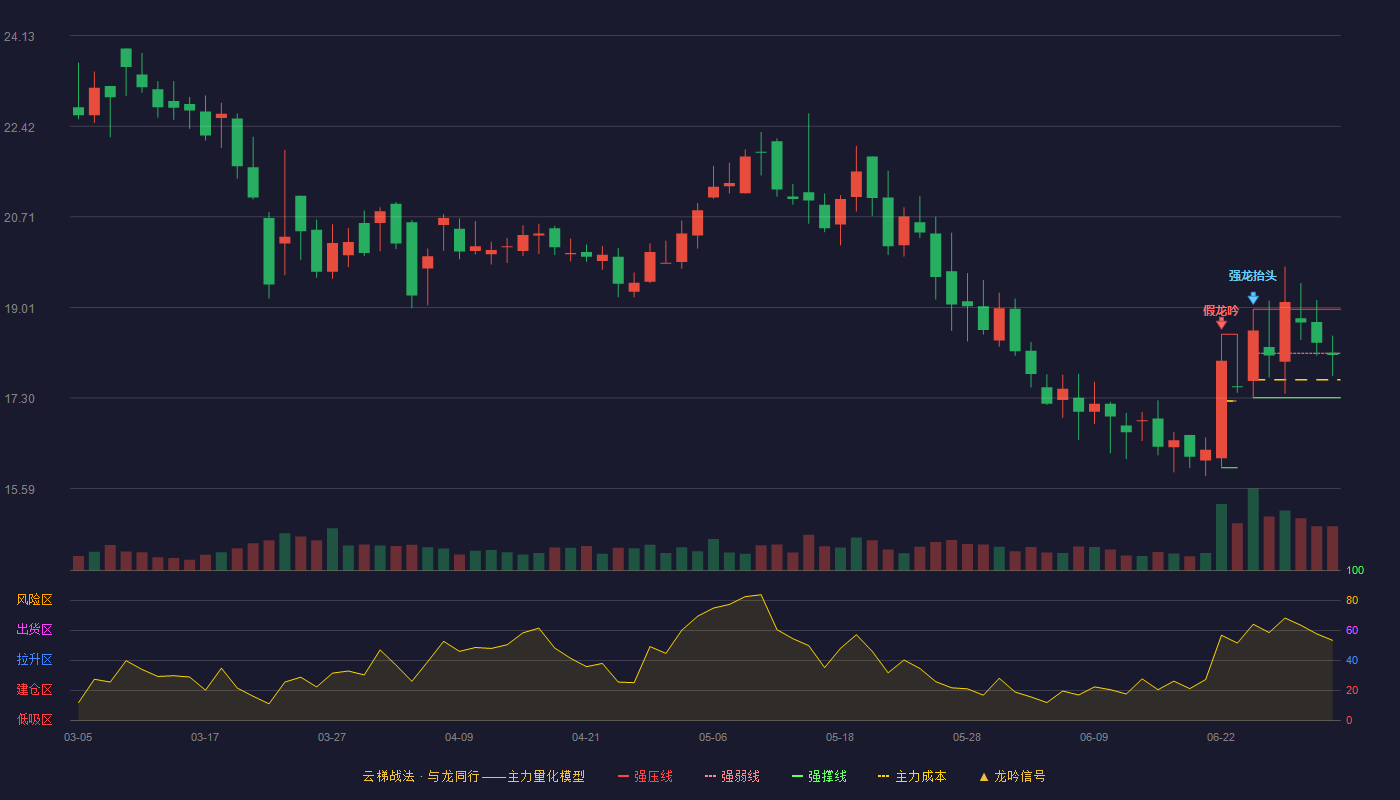Image resolution: width=1400 pixels, height=800 pixels.
Task: Click the blue 强龙抬头 arrow marker
Action: [1253, 298]
